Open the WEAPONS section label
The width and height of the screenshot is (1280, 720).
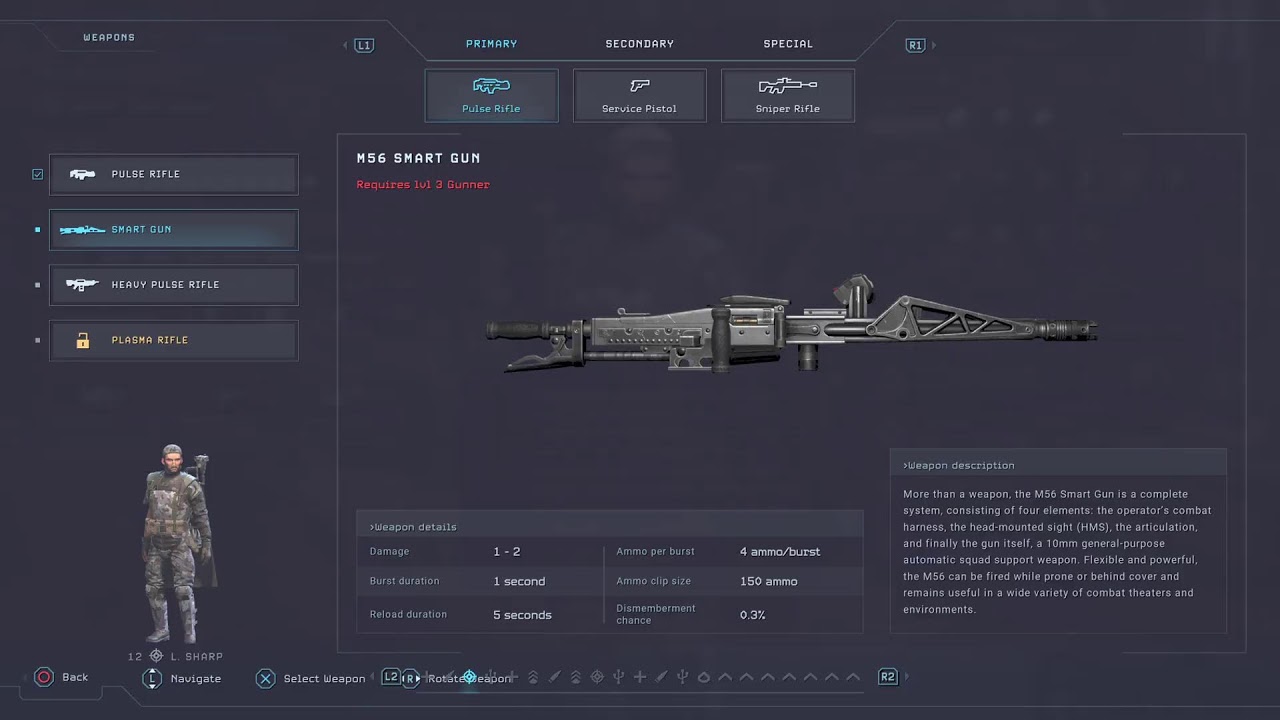coord(109,38)
